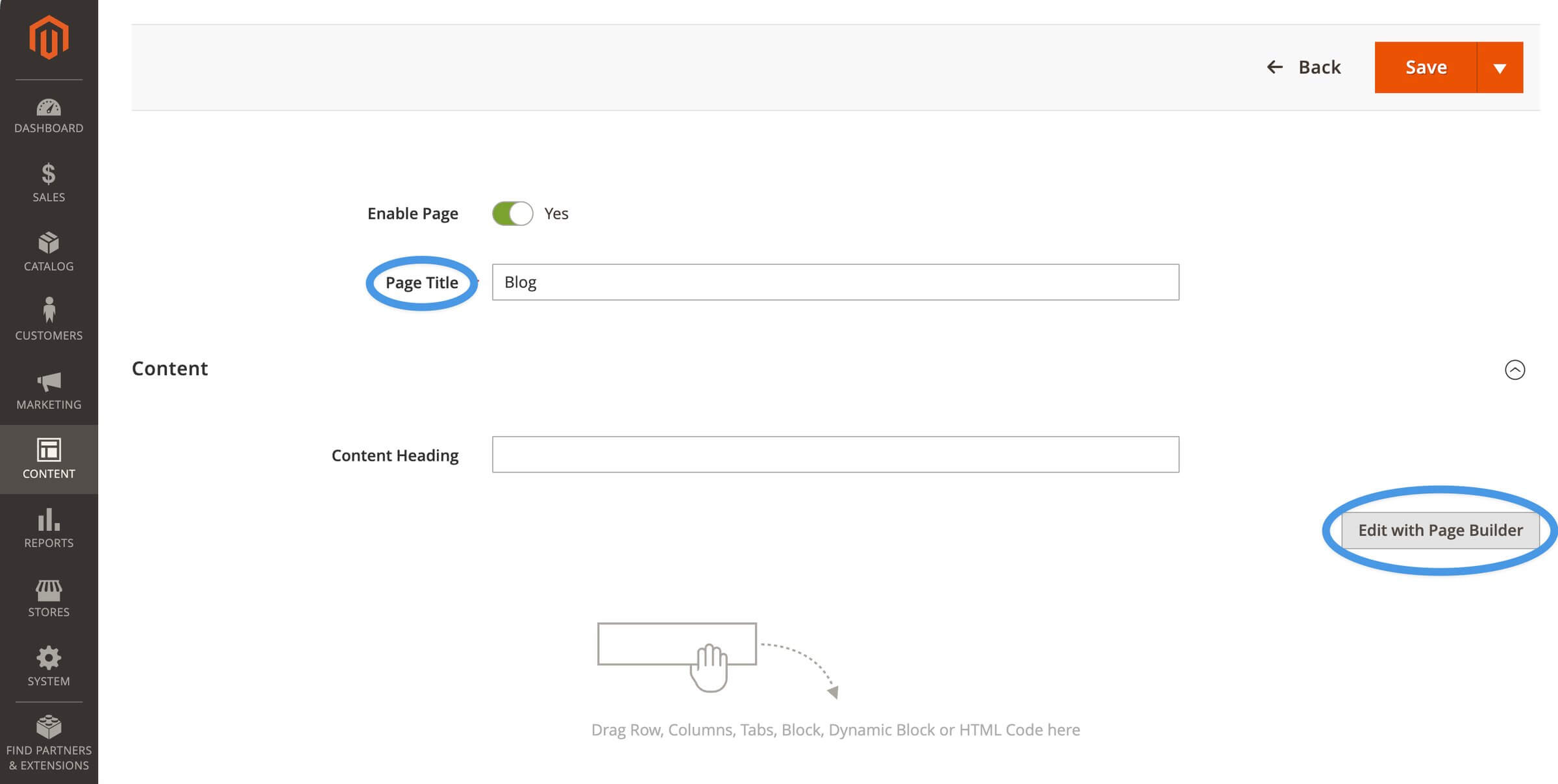Click the Magento logo

[x=49, y=37]
